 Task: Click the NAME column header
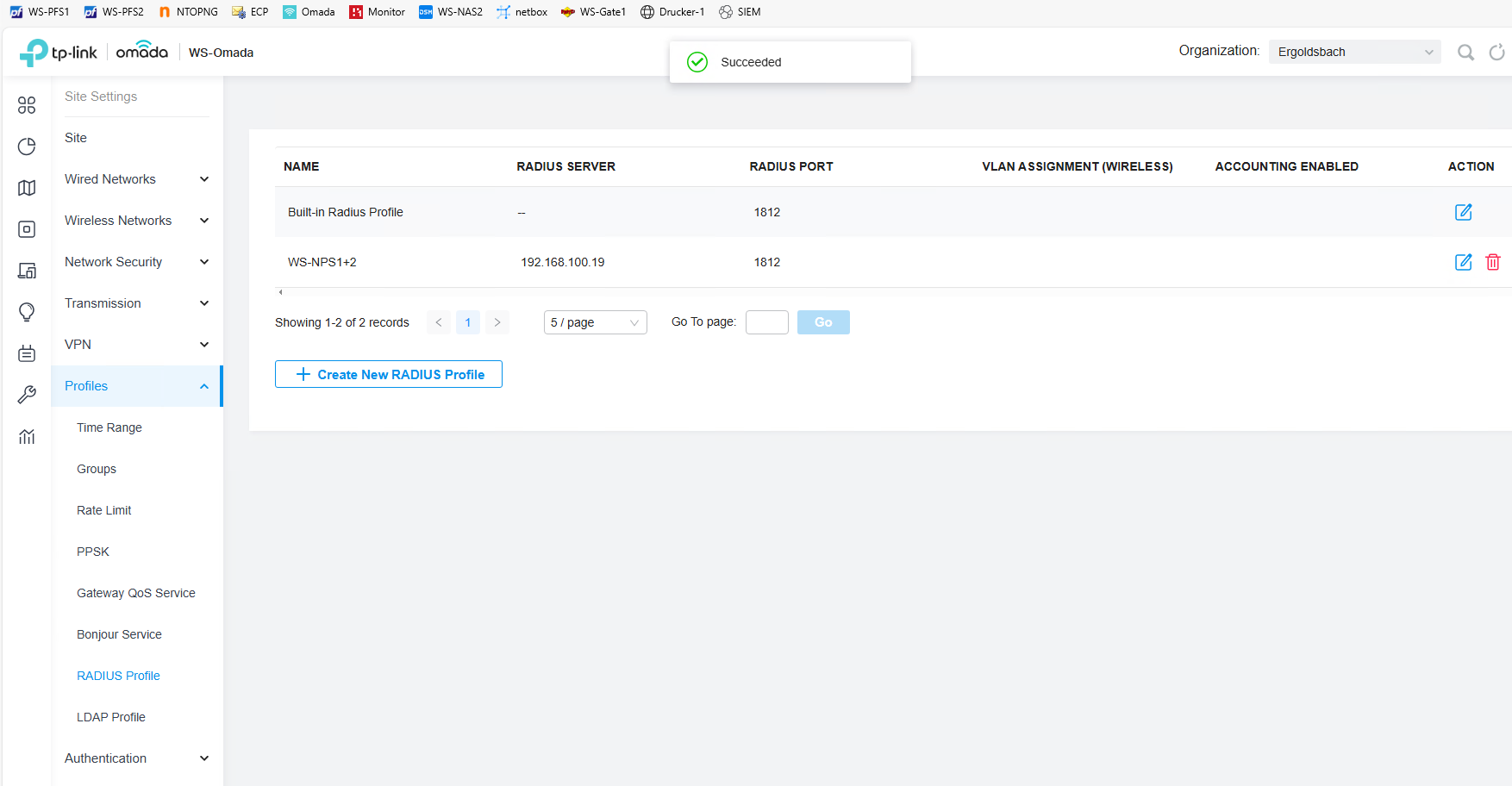pyautogui.click(x=302, y=166)
